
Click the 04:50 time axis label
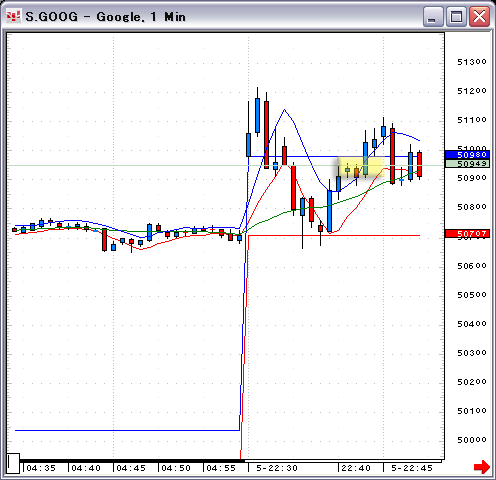pos(176,468)
